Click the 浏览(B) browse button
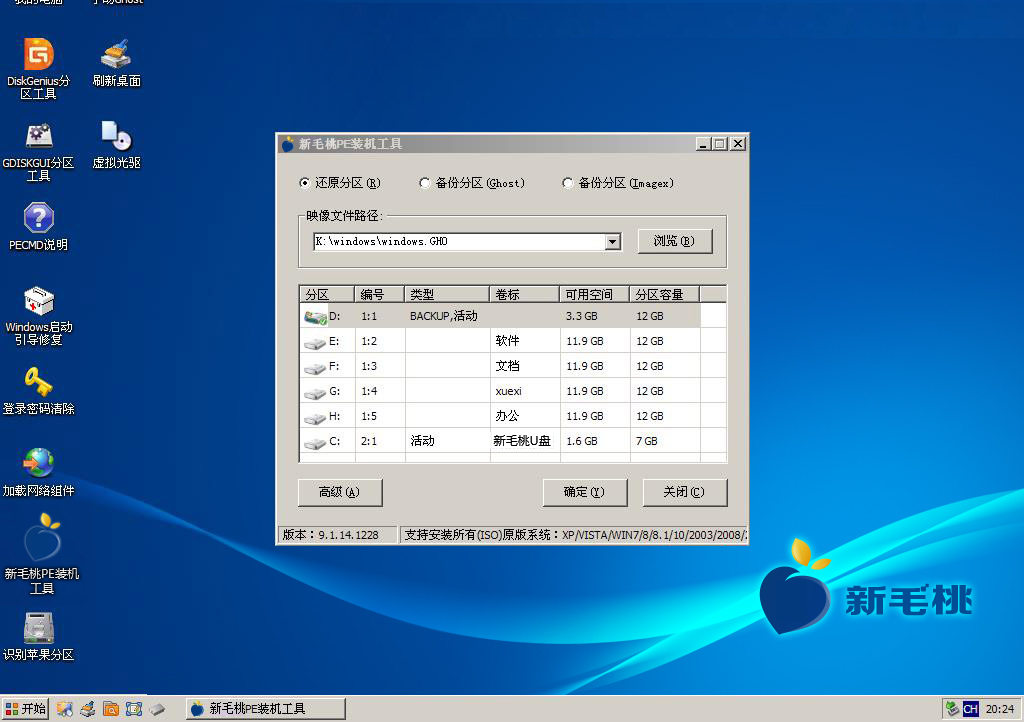 675,241
